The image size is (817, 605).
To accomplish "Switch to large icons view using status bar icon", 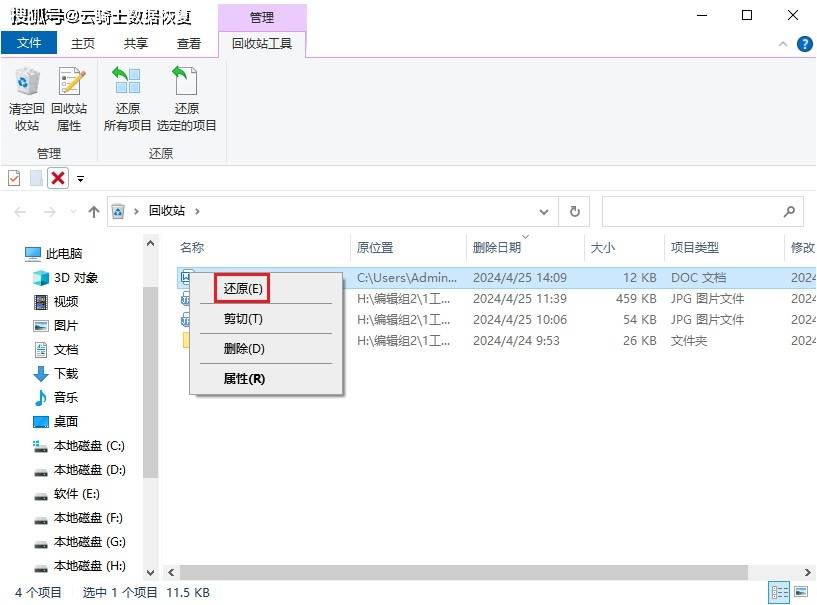I will pyautogui.click(x=801, y=592).
